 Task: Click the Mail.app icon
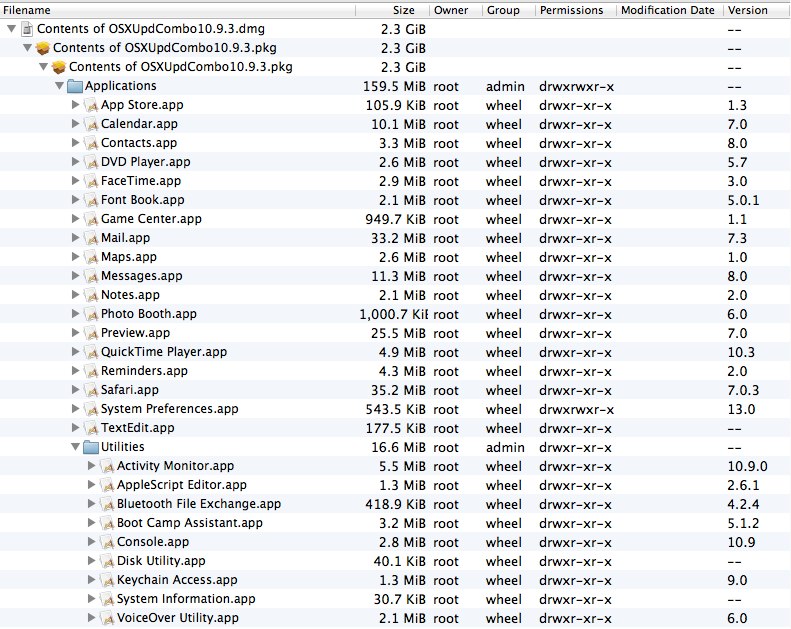coord(91,238)
